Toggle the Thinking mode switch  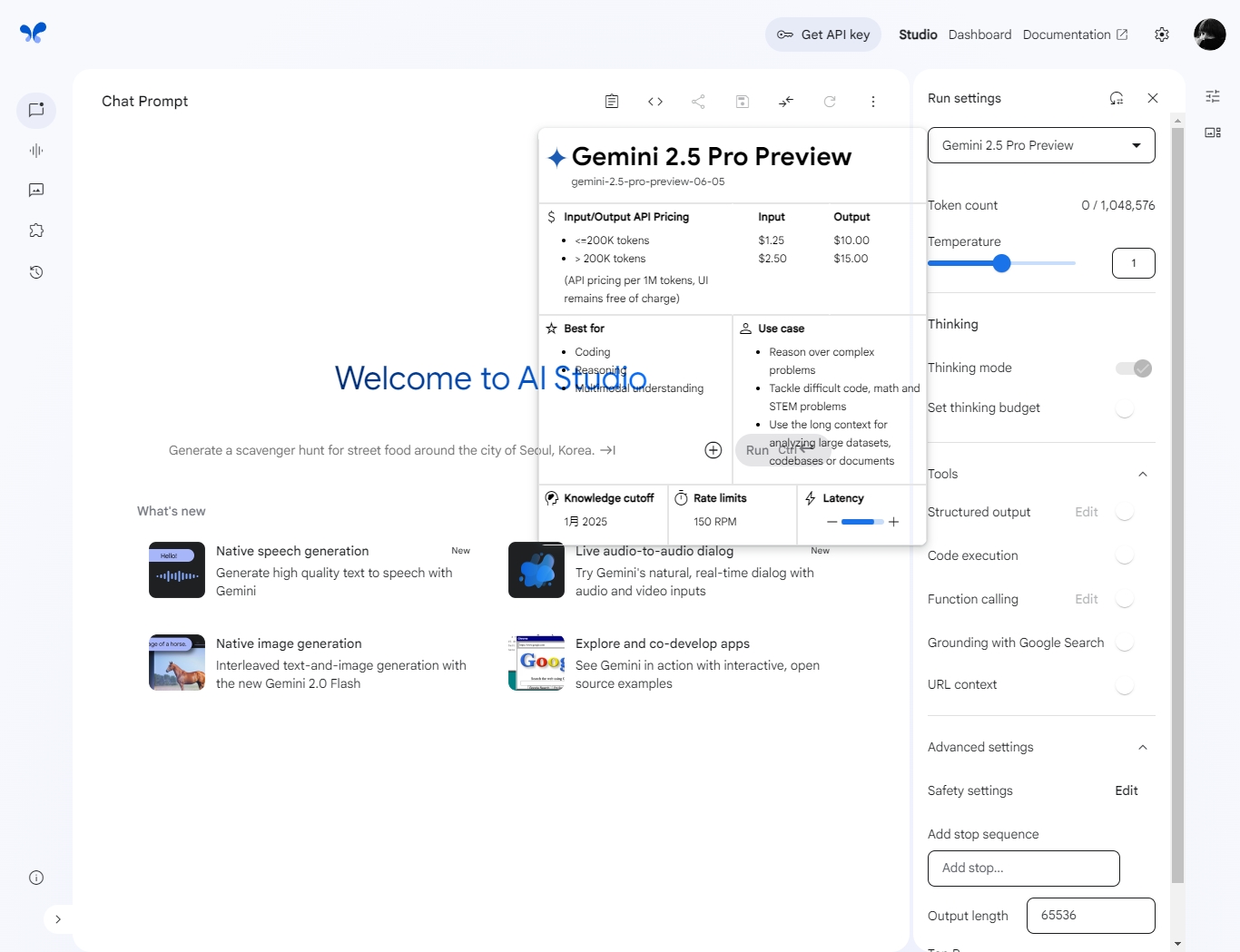pos(1134,368)
